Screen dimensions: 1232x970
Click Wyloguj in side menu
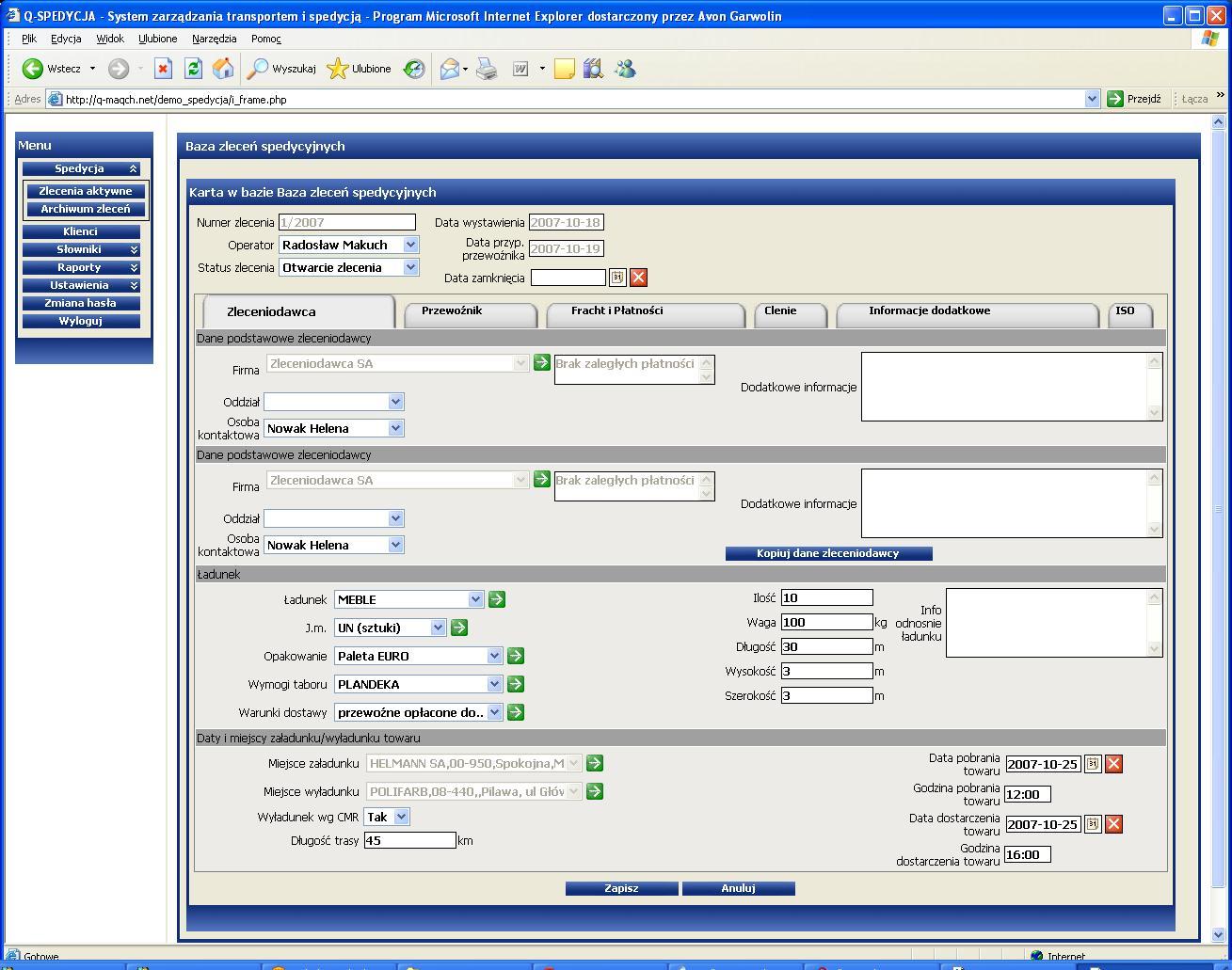click(x=80, y=321)
